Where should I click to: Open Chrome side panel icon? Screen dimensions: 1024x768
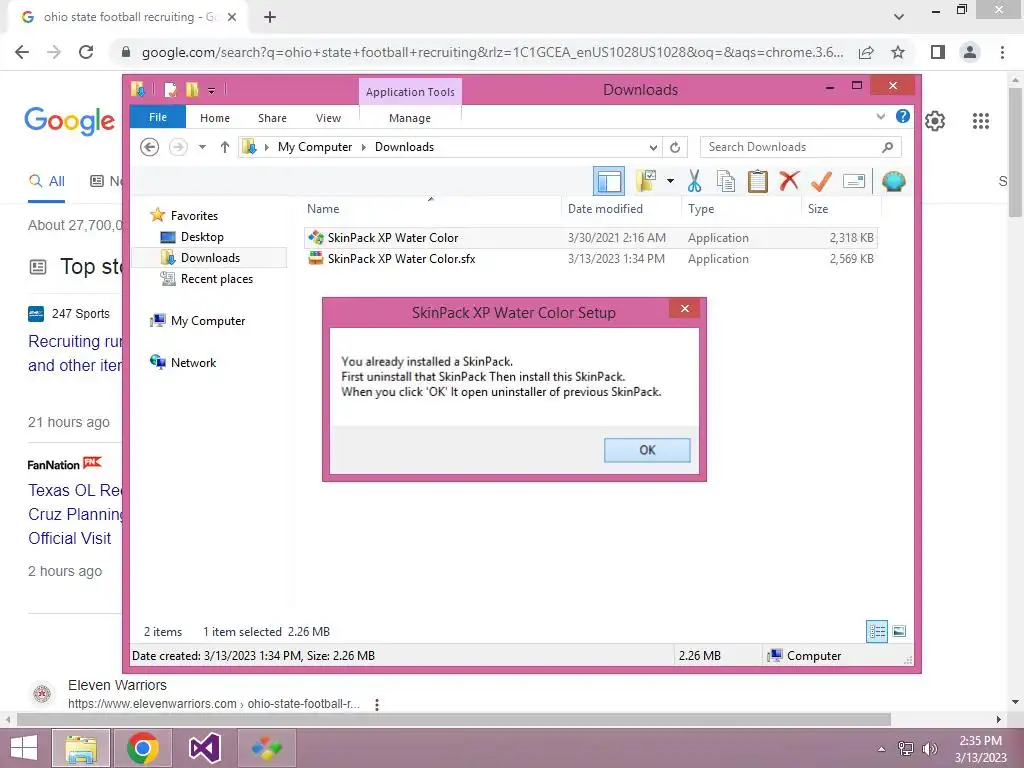938,52
